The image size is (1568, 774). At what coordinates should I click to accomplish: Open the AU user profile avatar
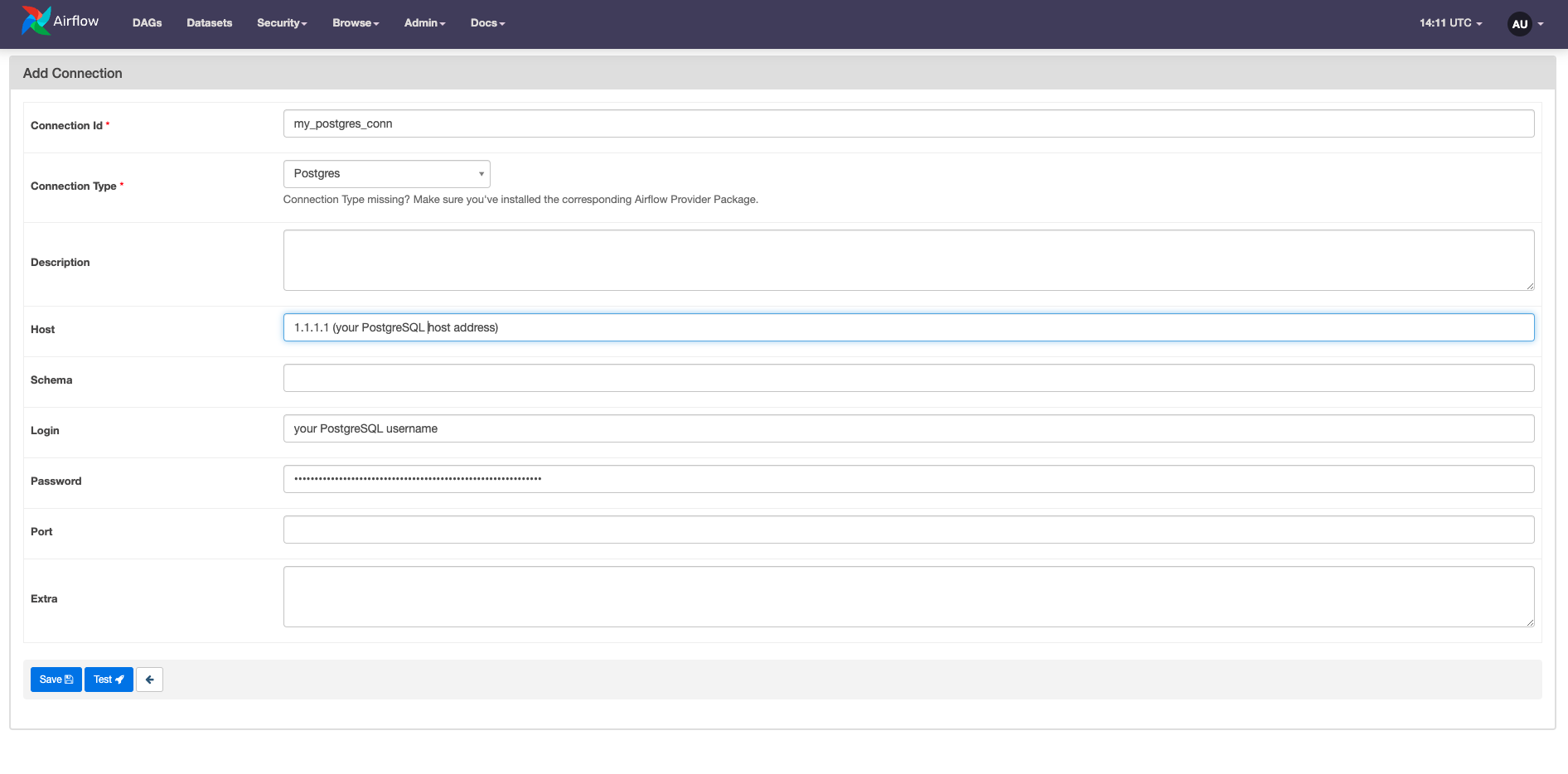[x=1520, y=23]
